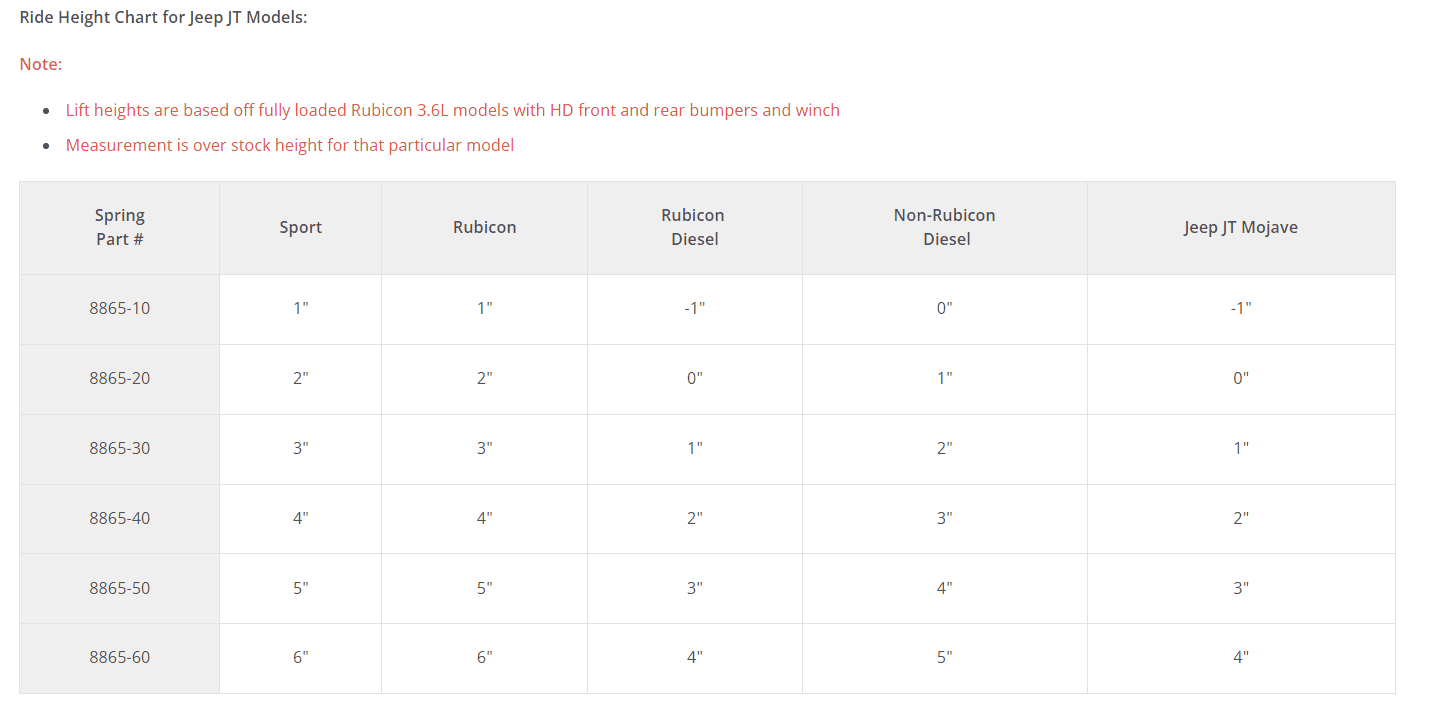Click the Rubicon Diesel height in the 8865-40 row
This screenshot has width=1452, height=728.
pos(695,519)
